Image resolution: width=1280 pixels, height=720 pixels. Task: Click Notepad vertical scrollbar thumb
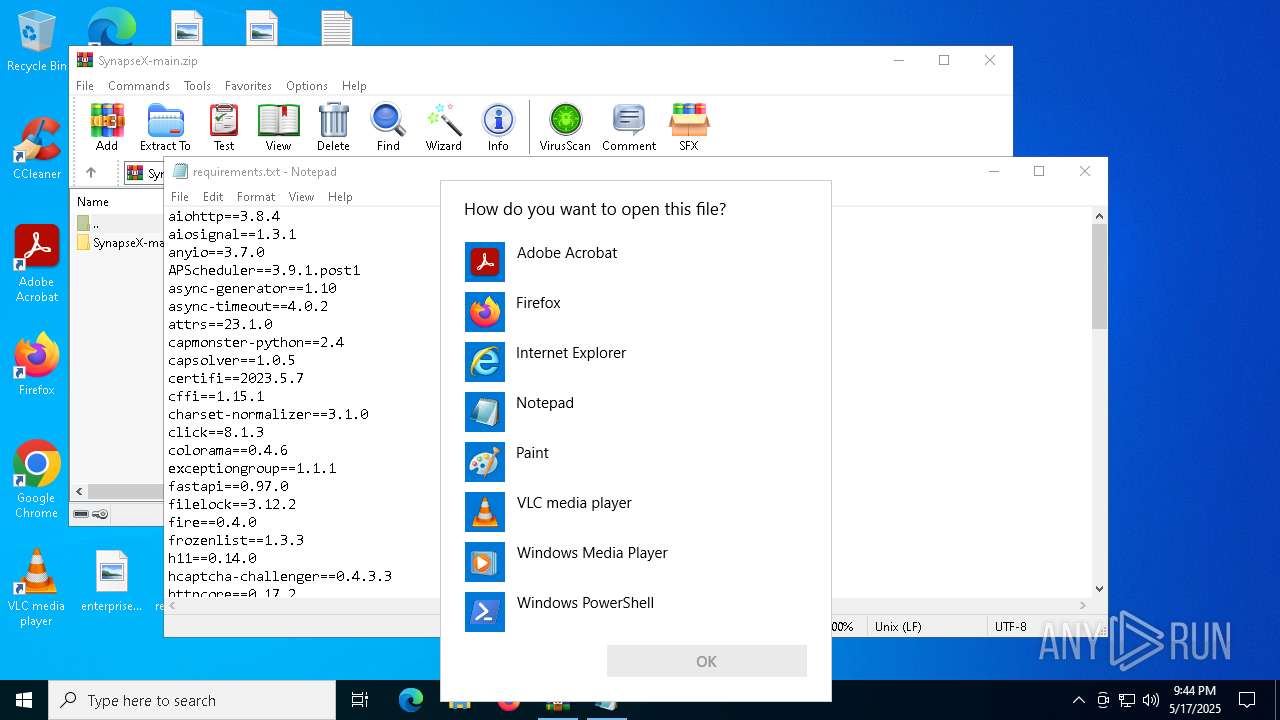click(1099, 276)
